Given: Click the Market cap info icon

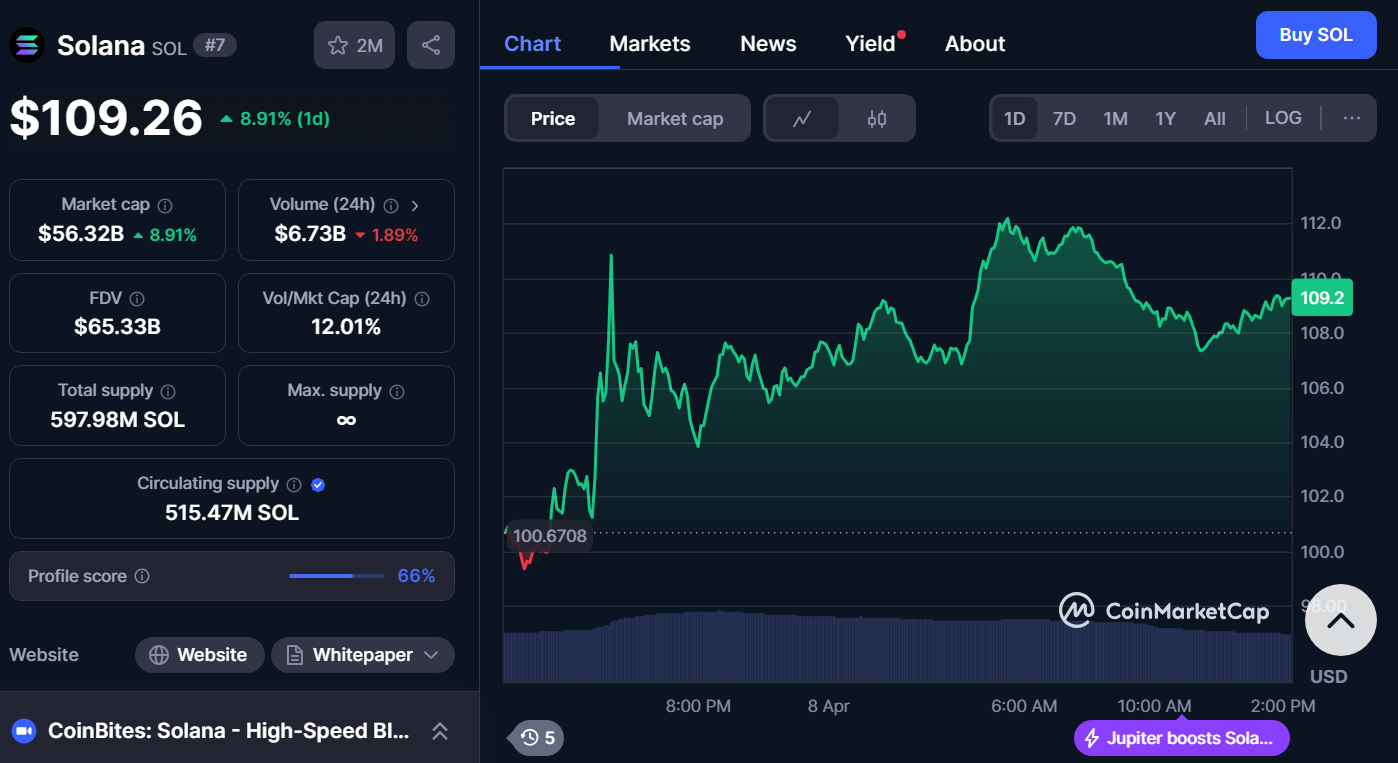Looking at the screenshot, I should [165, 205].
